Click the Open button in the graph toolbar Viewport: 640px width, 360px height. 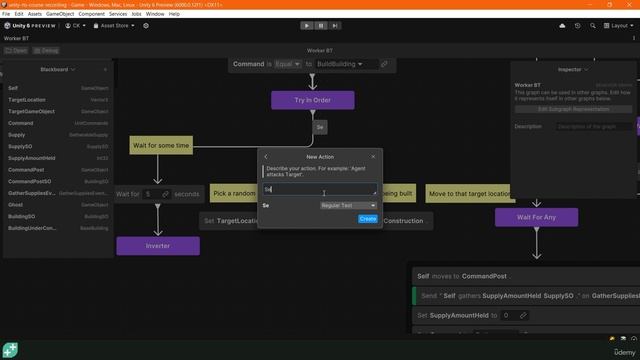(x=16, y=51)
